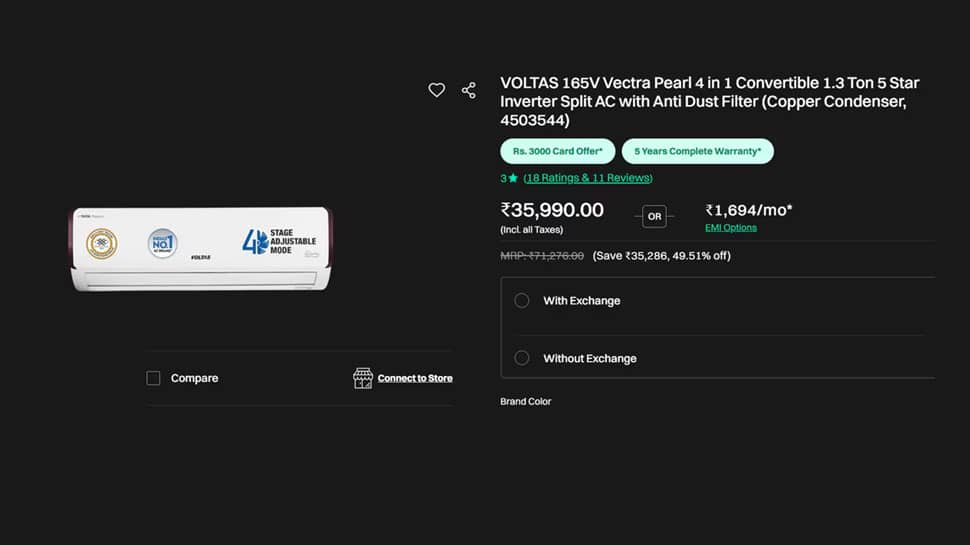The height and width of the screenshot is (545, 970).
Task: Click the 5 Years Complete Warranty badge
Action: point(698,151)
